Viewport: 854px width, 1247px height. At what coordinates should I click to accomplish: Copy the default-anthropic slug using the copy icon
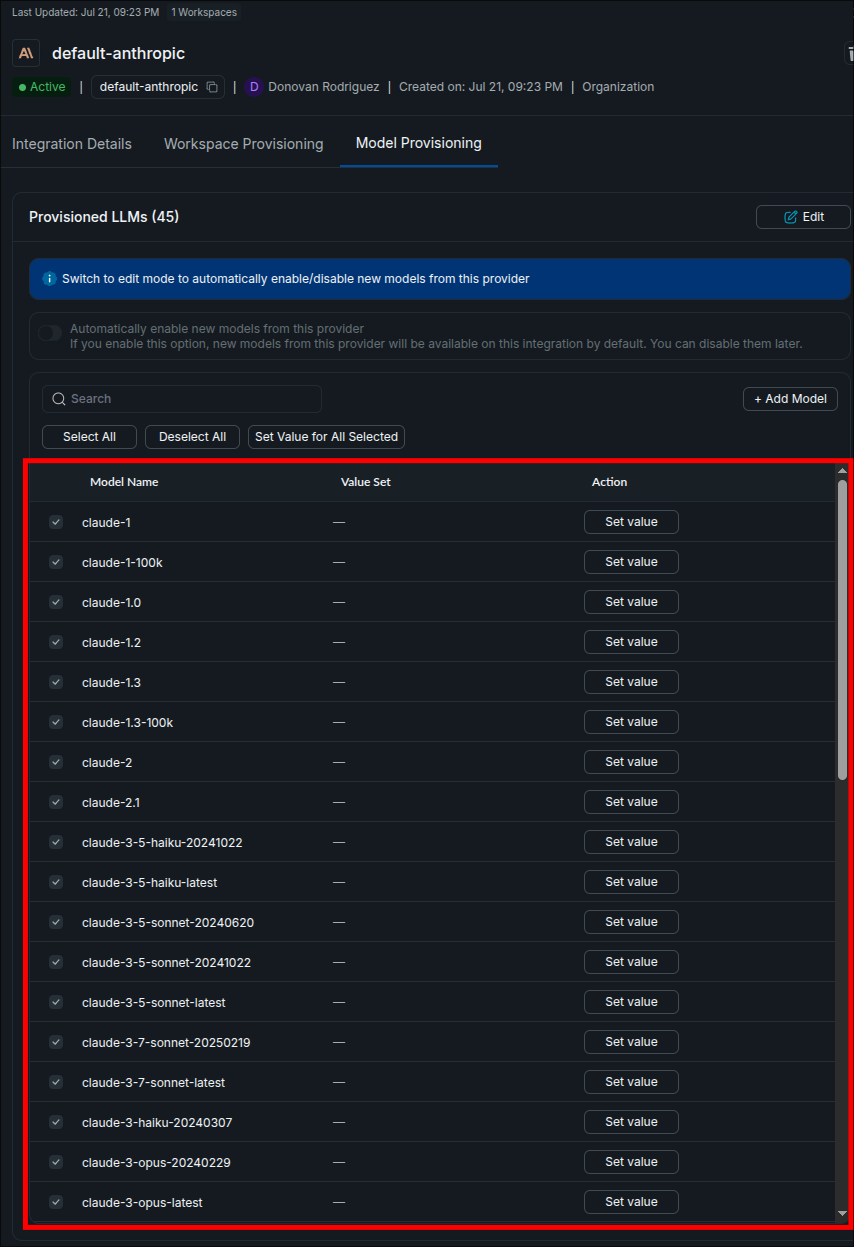(212, 87)
